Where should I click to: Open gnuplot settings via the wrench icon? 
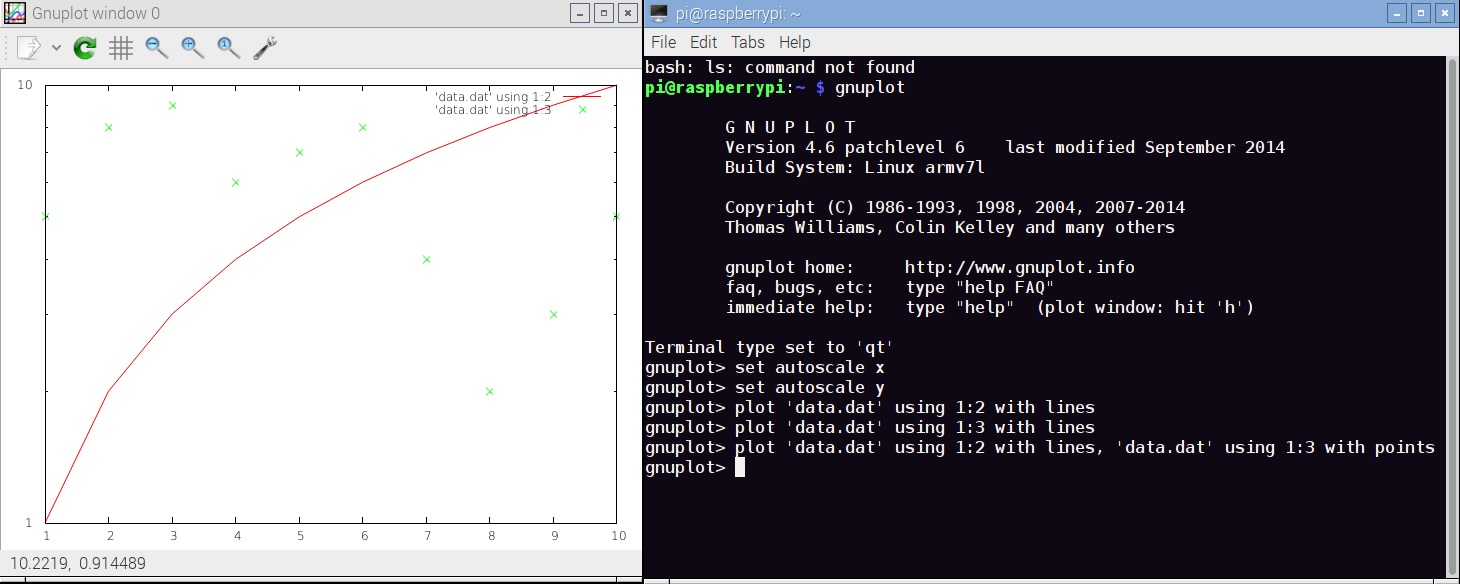coord(262,47)
